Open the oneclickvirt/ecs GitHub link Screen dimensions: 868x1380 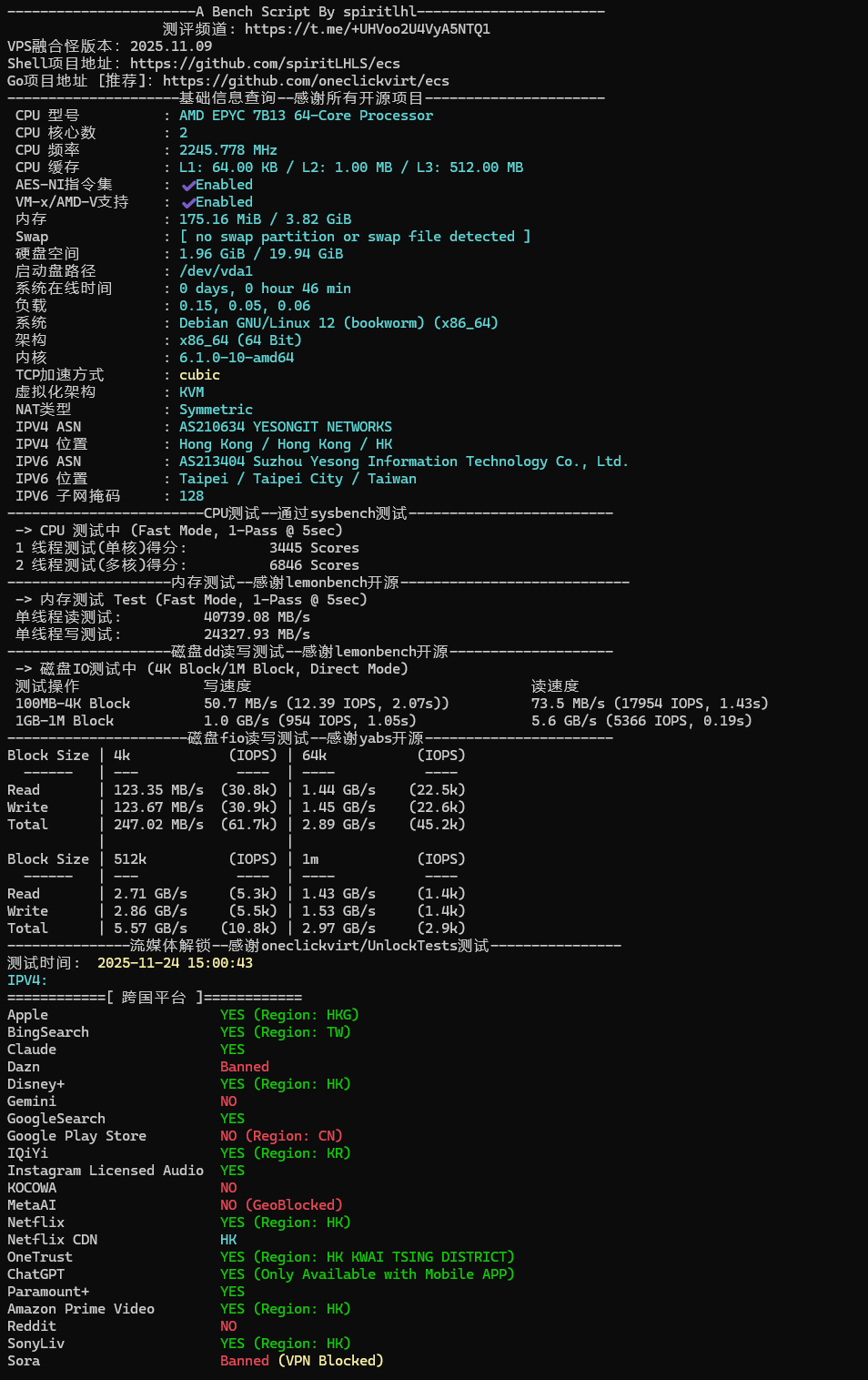pos(306,80)
